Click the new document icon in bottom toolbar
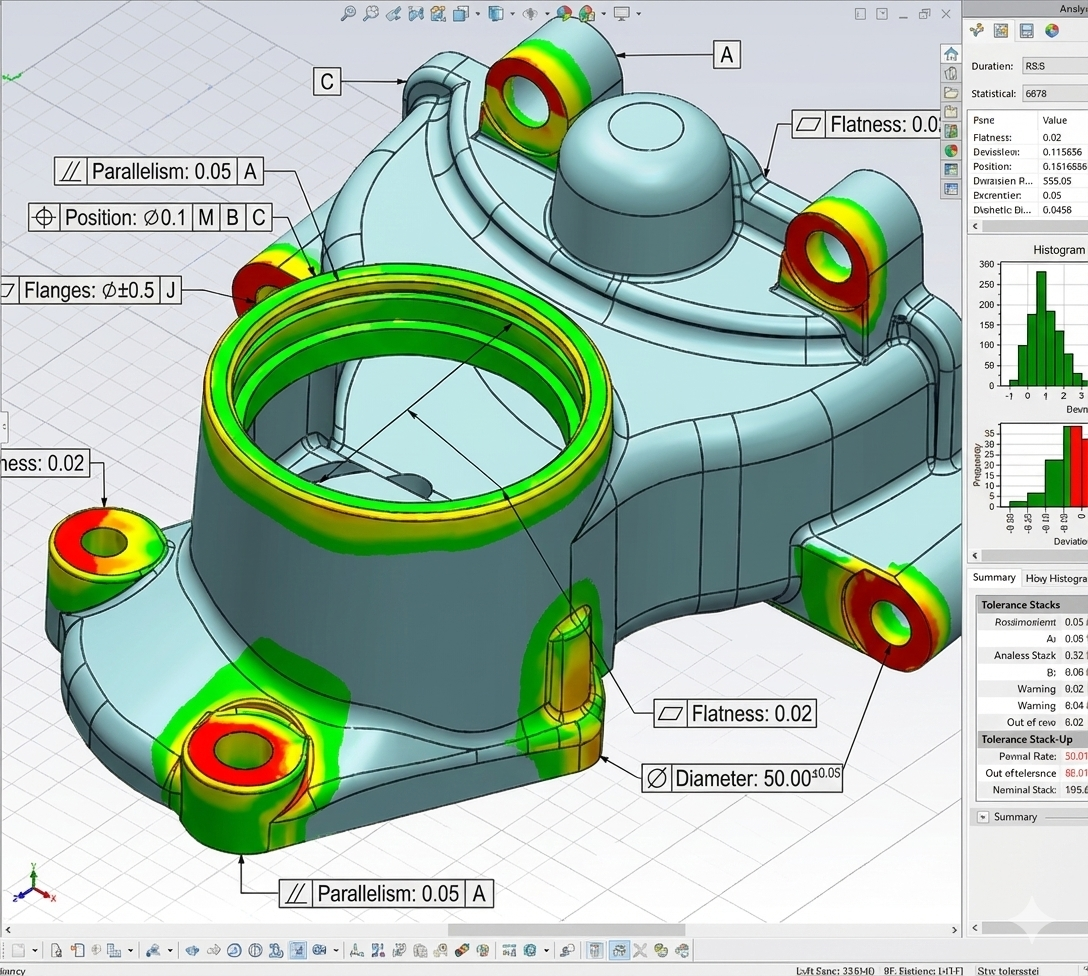The height and width of the screenshot is (976, 1088). [x=20, y=950]
